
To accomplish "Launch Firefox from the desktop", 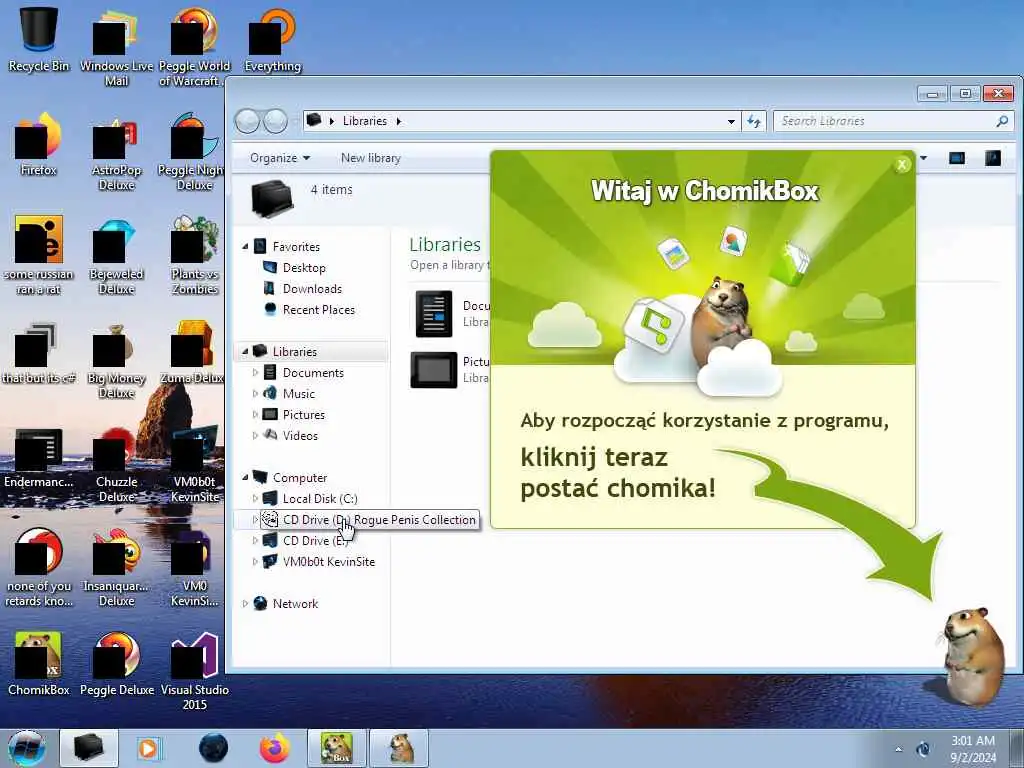I will click(39, 144).
